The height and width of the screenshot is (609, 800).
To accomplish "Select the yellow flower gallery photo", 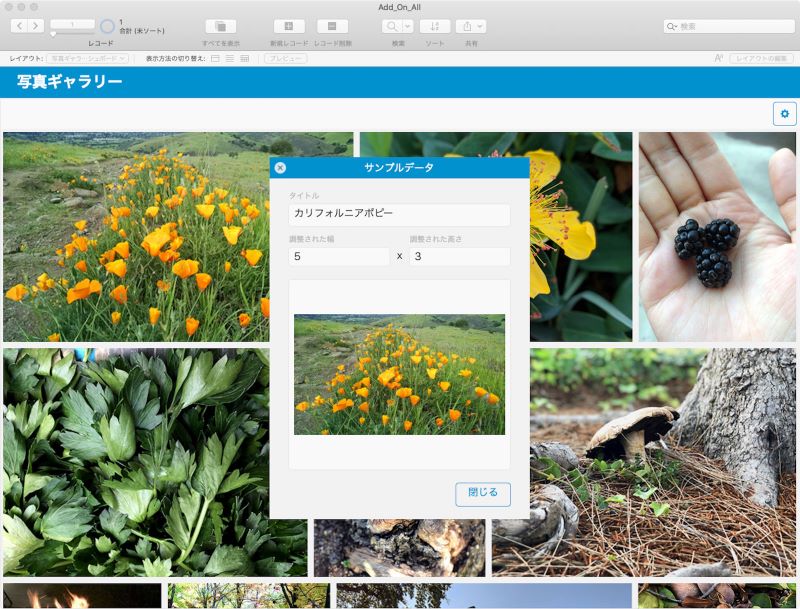I will 581,237.
